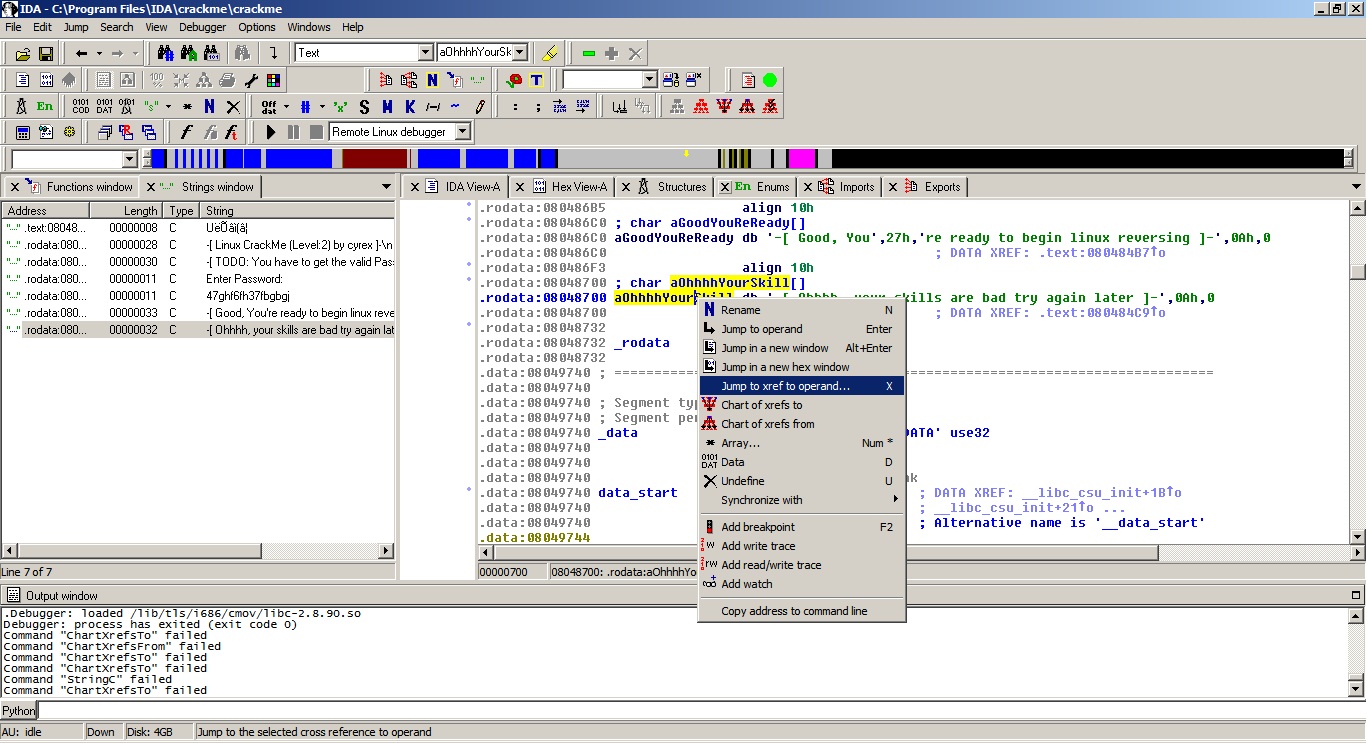This screenshot has width=1367, height=743.
Task: Select the 47ghf6fh37fbgbgj string row
Action: [x=199, y=296]
